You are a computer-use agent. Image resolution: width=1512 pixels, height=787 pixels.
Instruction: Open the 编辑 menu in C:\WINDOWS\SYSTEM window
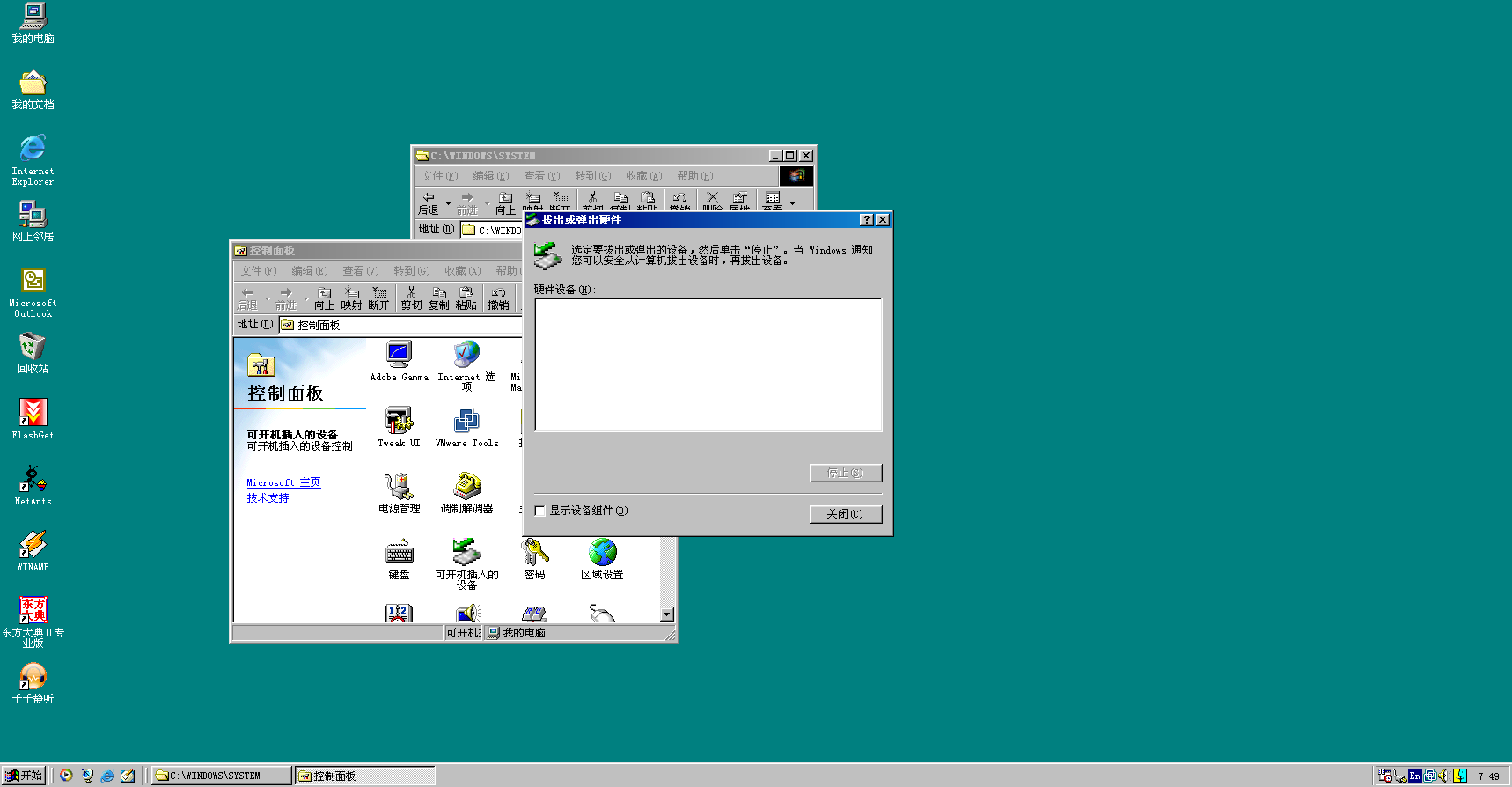click(x=490, y=176)
